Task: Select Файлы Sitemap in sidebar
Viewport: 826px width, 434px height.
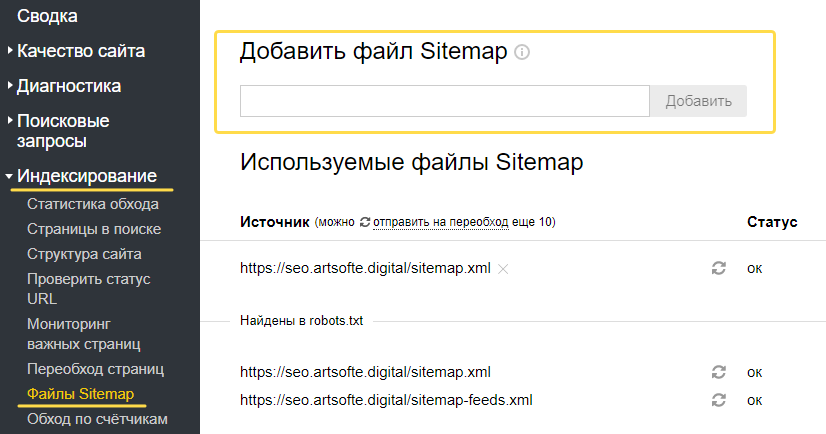Action: tap(80, 394)
